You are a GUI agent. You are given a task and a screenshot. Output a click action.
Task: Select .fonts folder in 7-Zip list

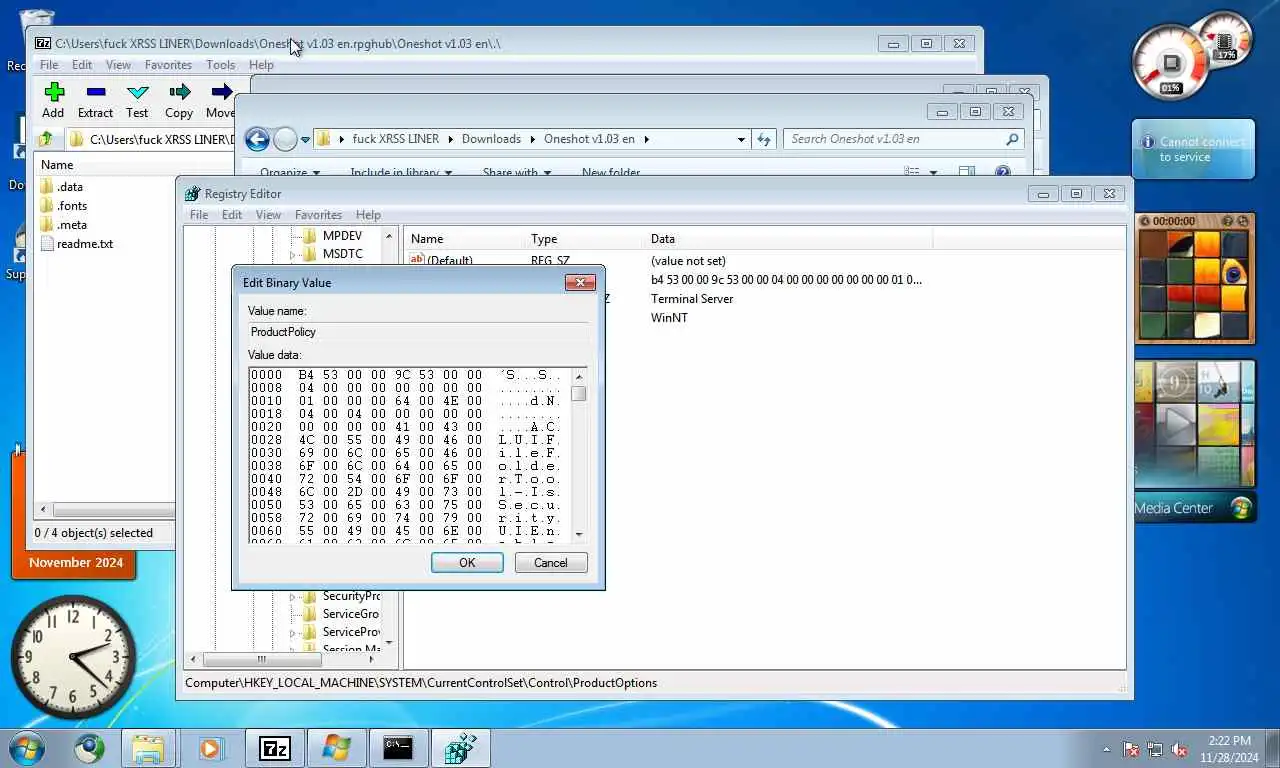pyautogui.click(x=72, y=206)
